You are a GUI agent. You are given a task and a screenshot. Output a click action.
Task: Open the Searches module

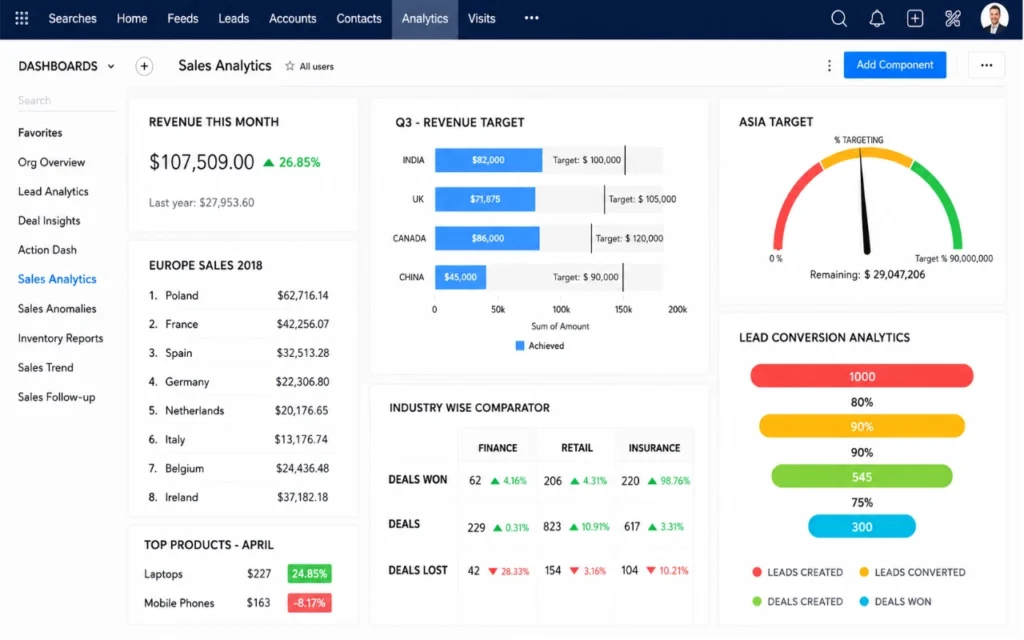(x=72, y=18)
